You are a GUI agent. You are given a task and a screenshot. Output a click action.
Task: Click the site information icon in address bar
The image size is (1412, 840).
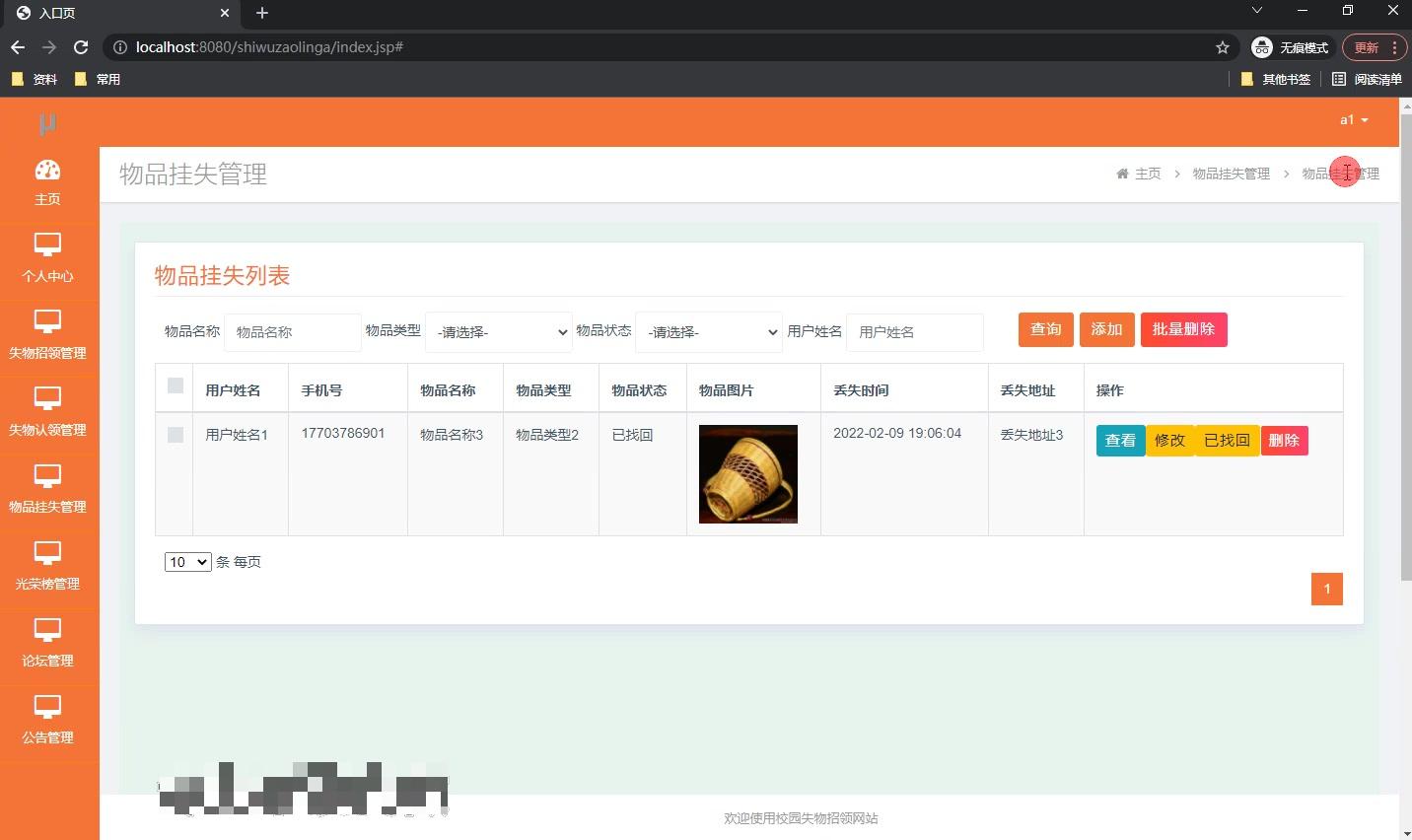pos(120,47)
